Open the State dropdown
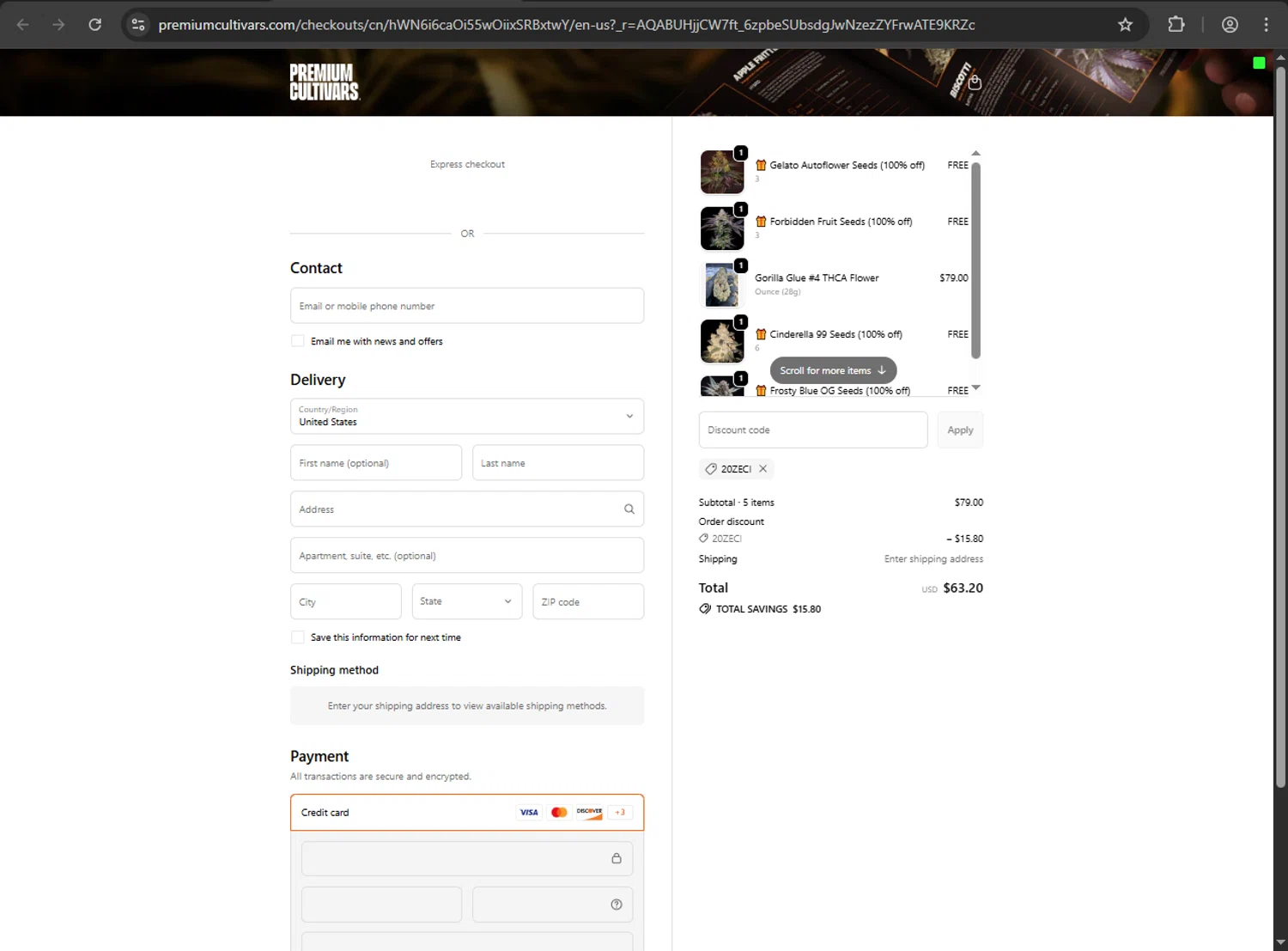Image resolution: width=1288 pixels, height=951 pixels. 466,602
